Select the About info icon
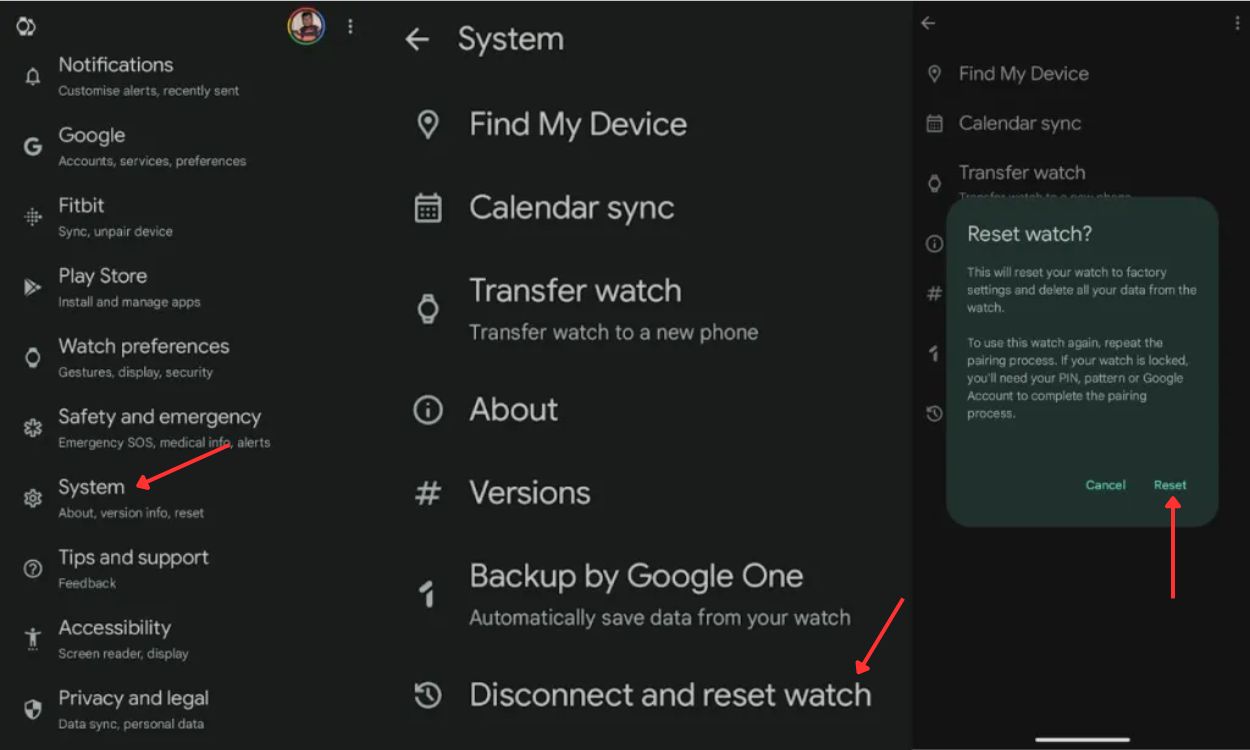This screenshot has height=750, width=1250. tap(428, 409)
